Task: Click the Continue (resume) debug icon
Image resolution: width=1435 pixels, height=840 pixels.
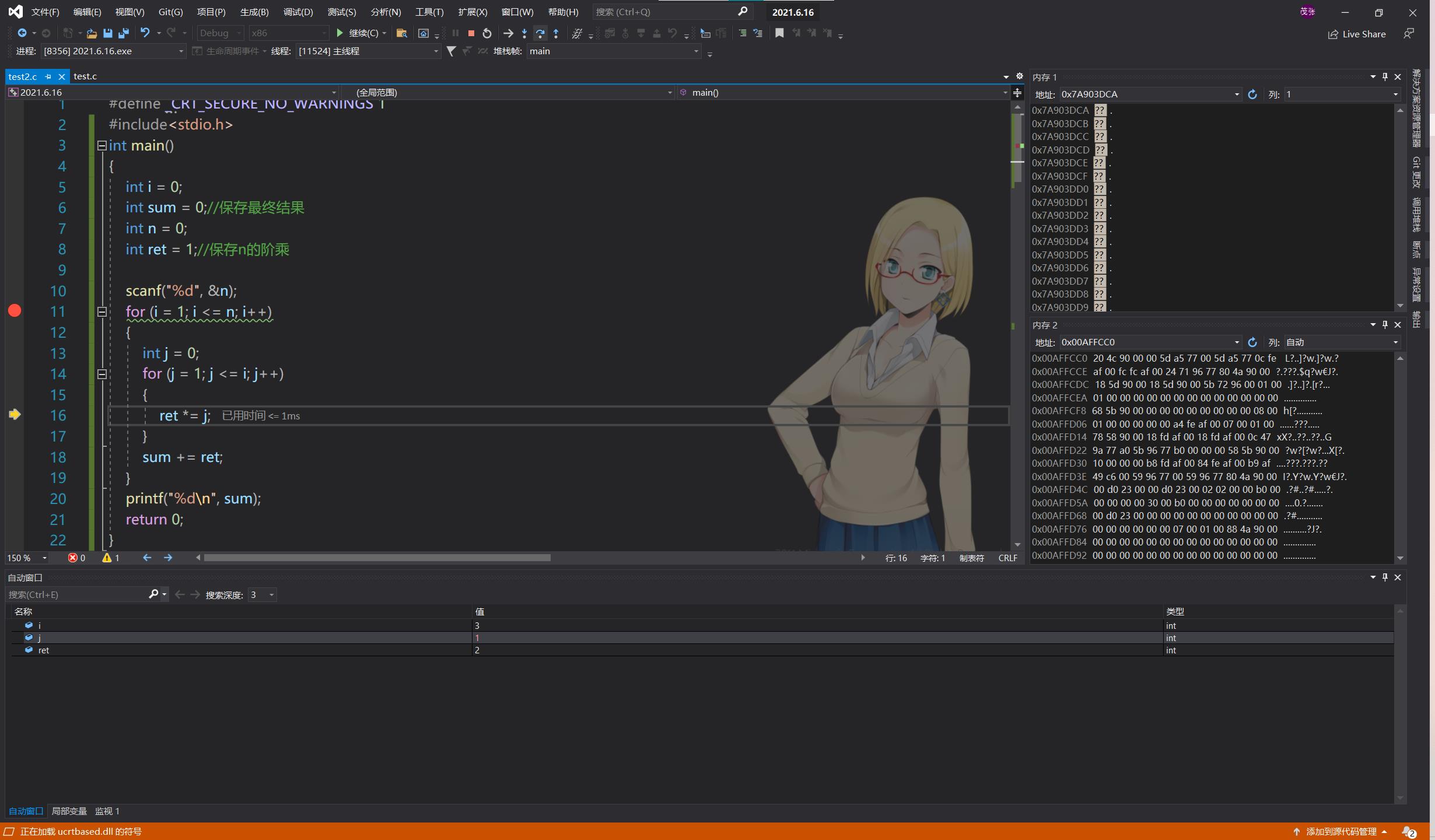Action: coord(339,33)
